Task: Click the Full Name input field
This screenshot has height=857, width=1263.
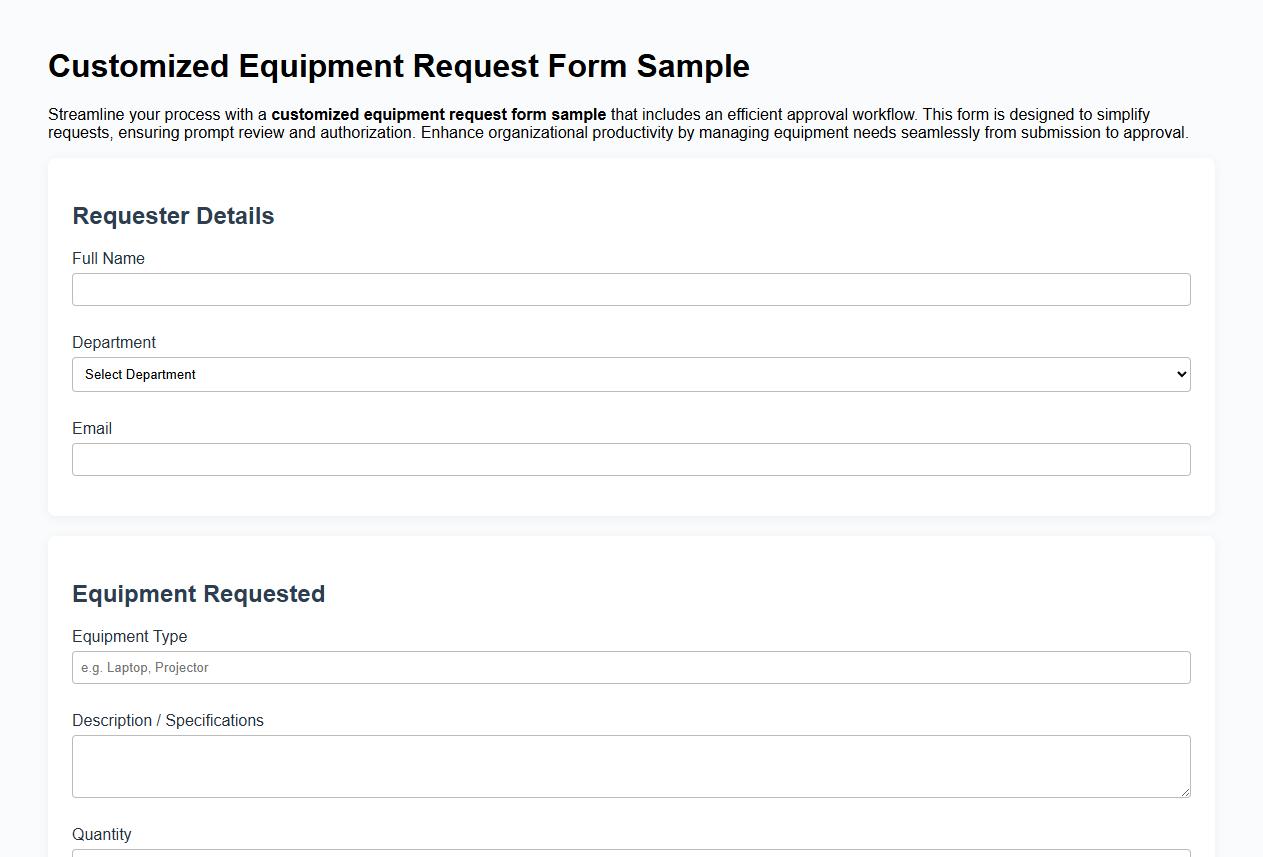Action: click(x=631, y=289)
